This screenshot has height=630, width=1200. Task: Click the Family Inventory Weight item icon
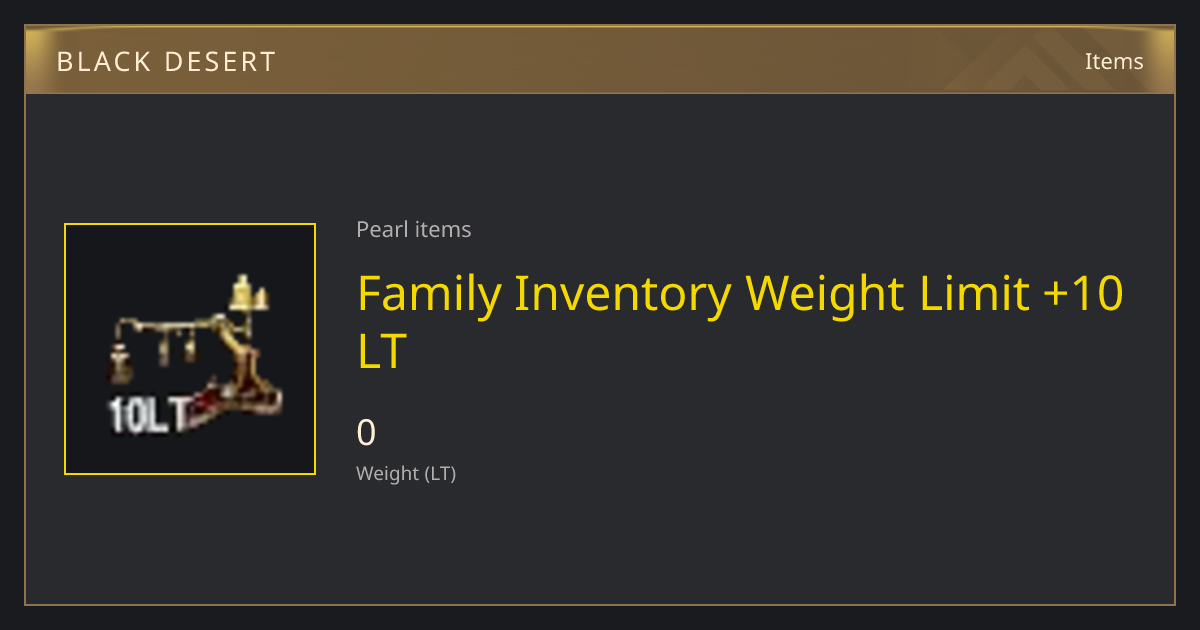tap(190, 349)
